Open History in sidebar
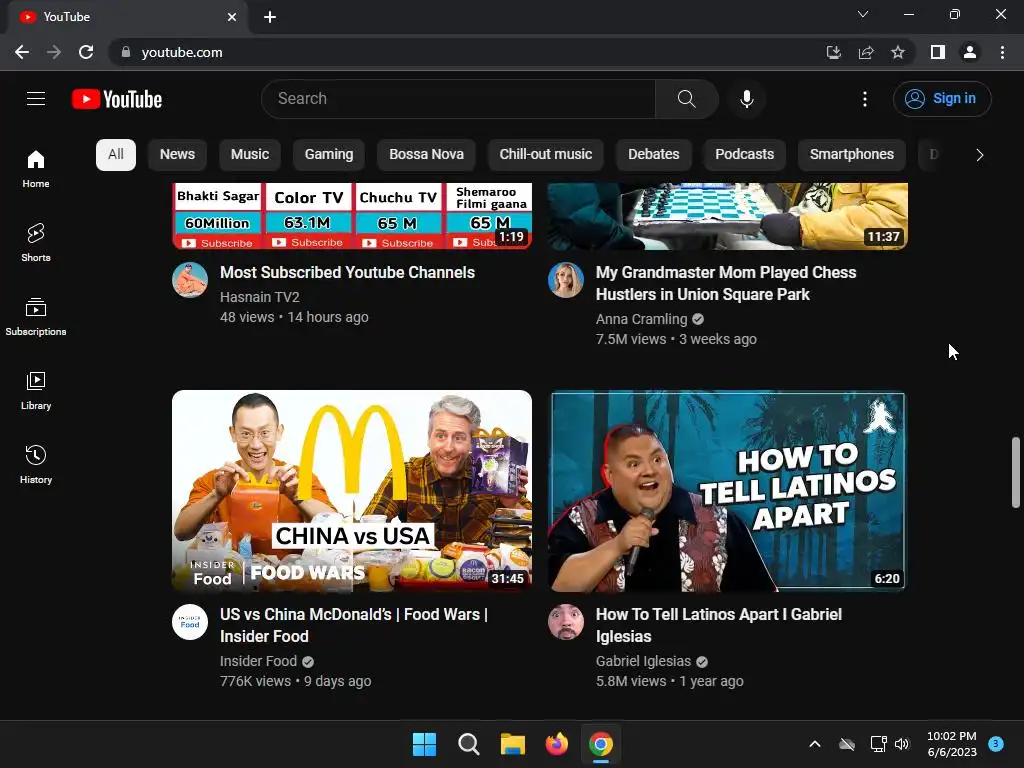 36,464
